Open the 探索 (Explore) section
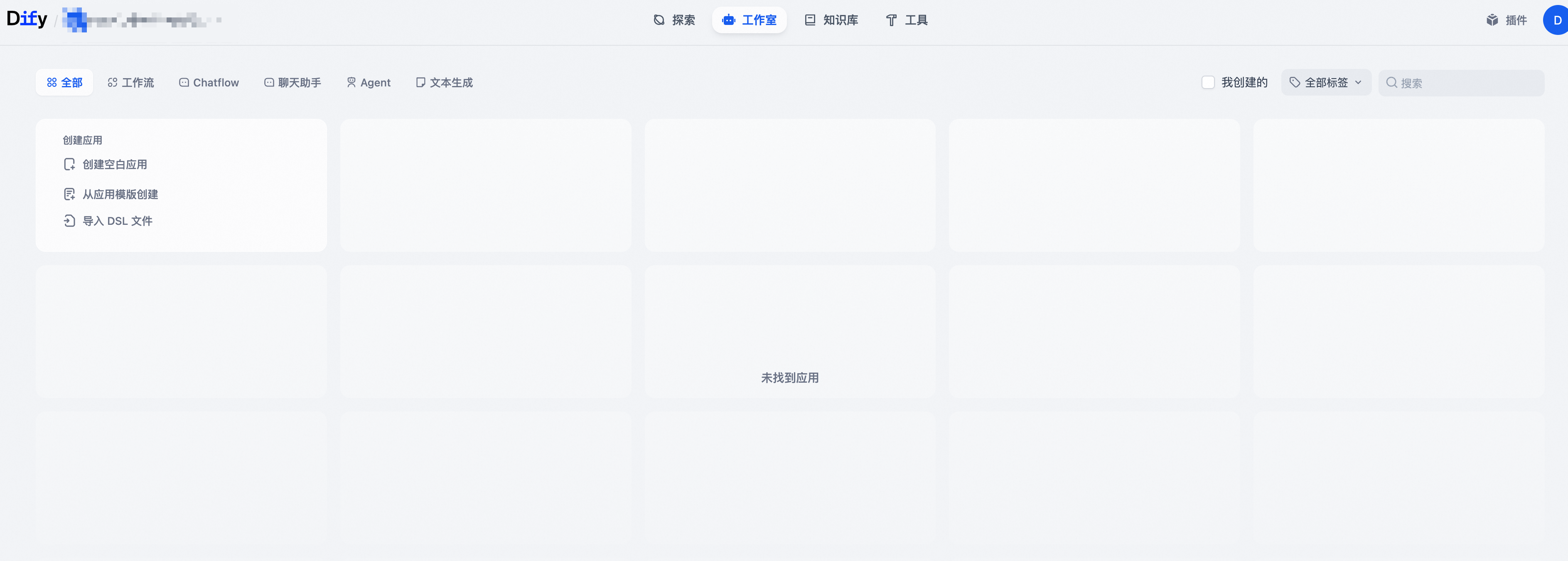Viewport: 1568px width, 561px height. [674, 20]
